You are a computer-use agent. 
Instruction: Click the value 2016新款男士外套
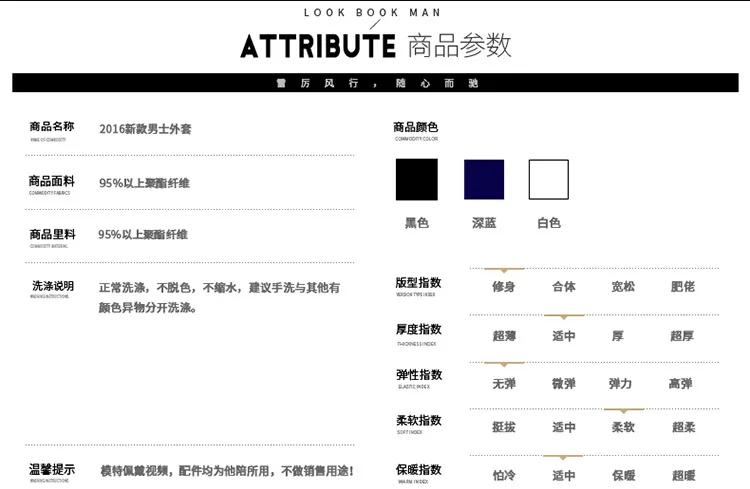tap(145, 129)
